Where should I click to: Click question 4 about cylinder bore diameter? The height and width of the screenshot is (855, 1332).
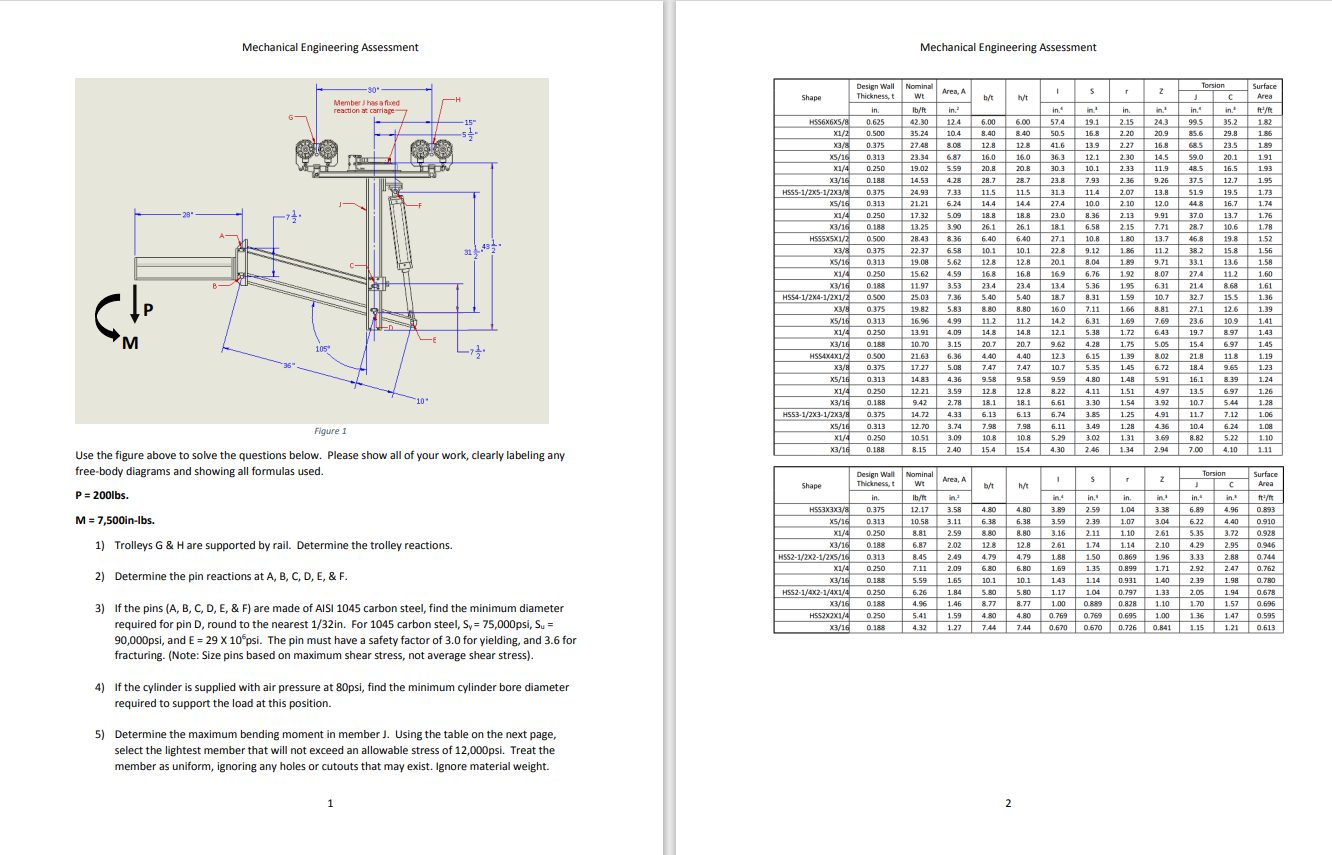point(332,695)
